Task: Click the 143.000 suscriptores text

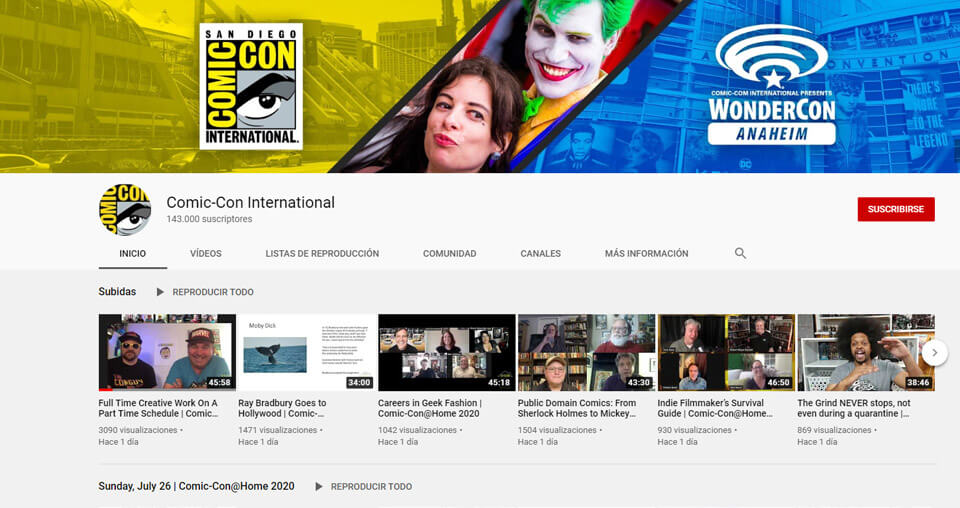Action: pos(209,219)
